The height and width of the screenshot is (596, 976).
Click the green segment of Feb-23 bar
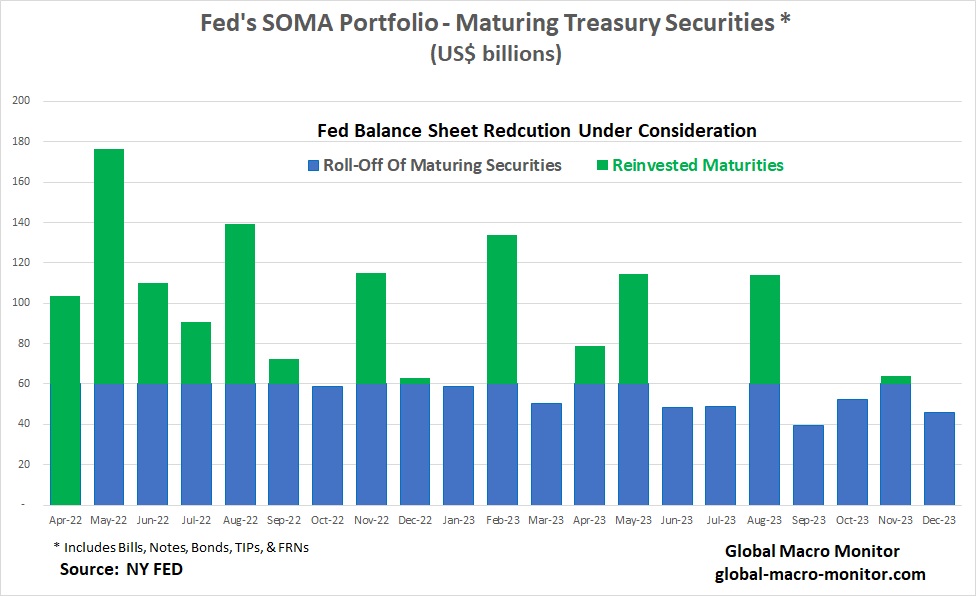(502, 309)
